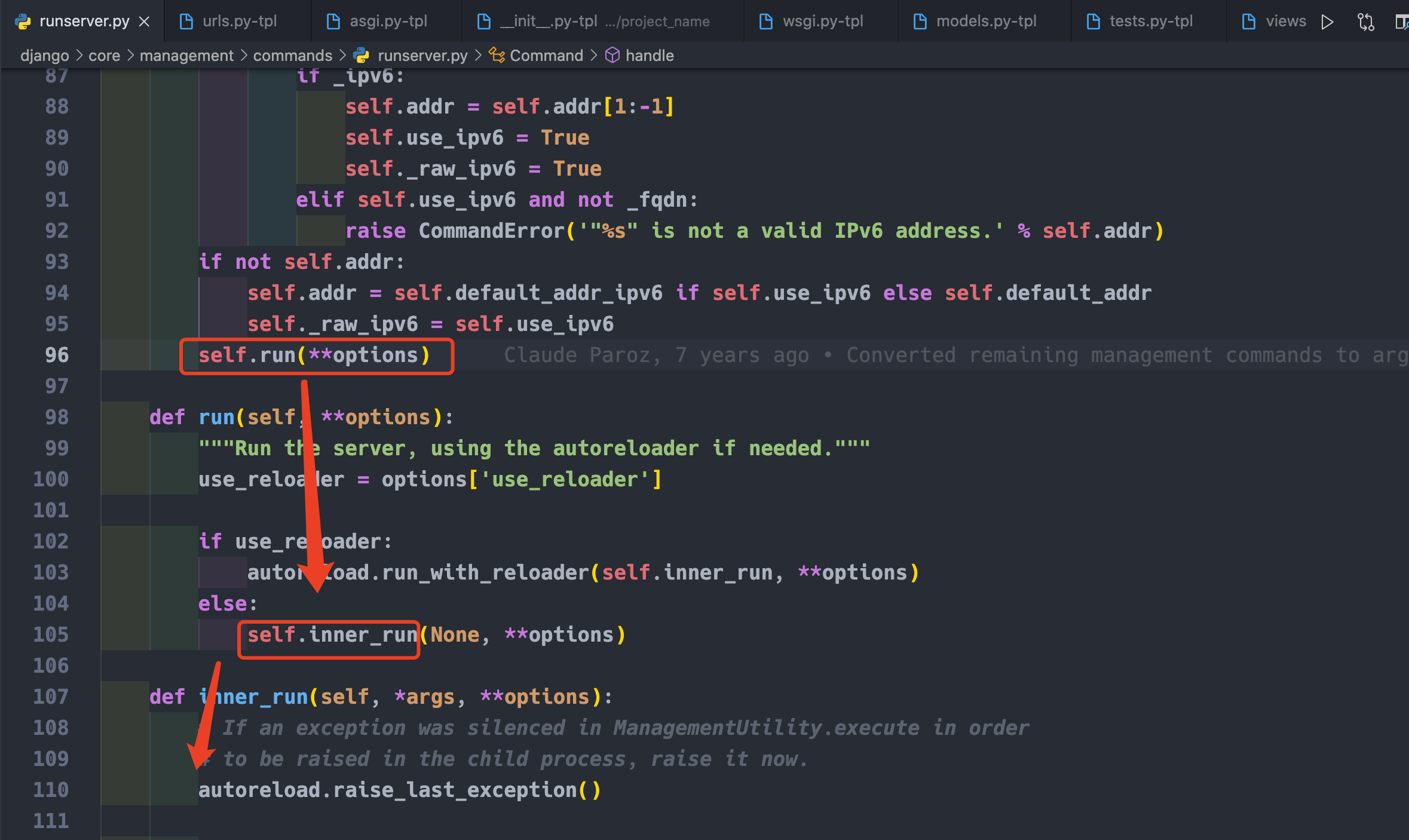Switch to the asgi.py-tpl tab
The height and width of the screenshot is (840, 1409).
(x=388, y=22)
